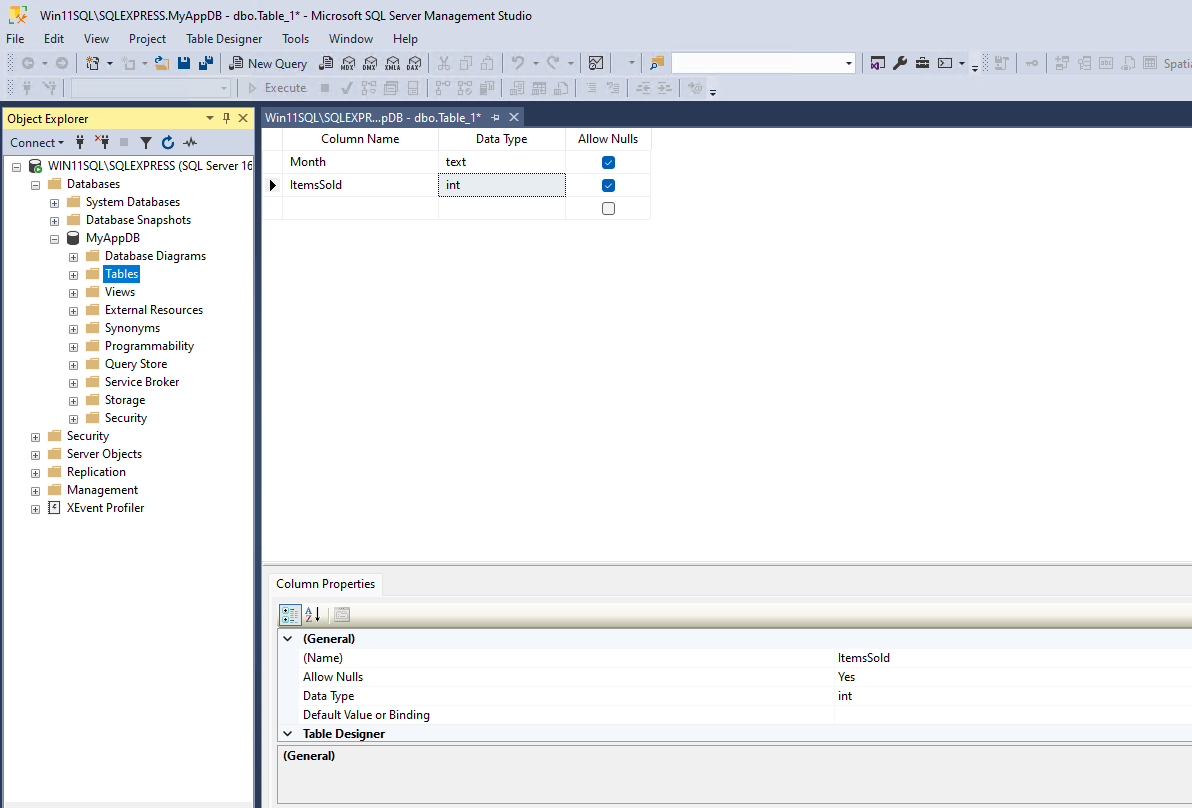This screenshot has height=808, width=1192.
Task: Open the View menu
Action: (97, 39)
